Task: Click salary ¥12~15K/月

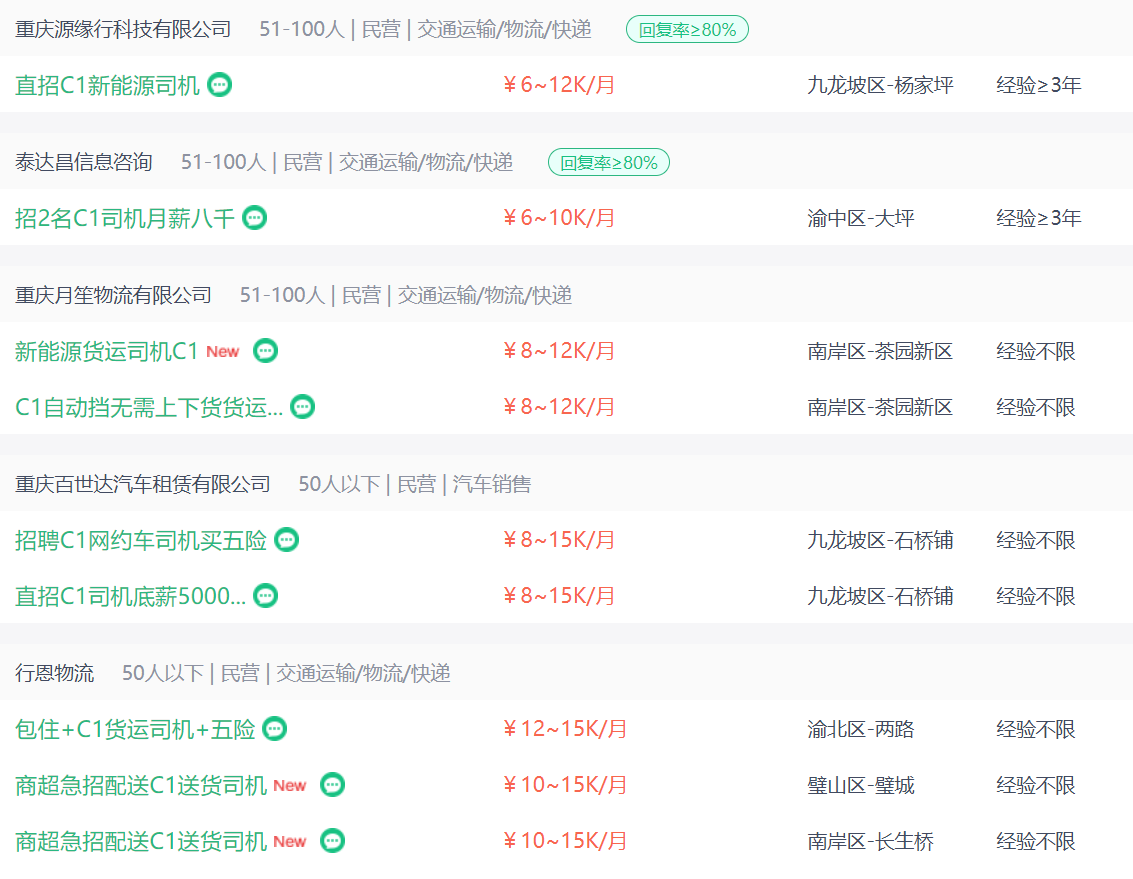Action: pos(565,729)
